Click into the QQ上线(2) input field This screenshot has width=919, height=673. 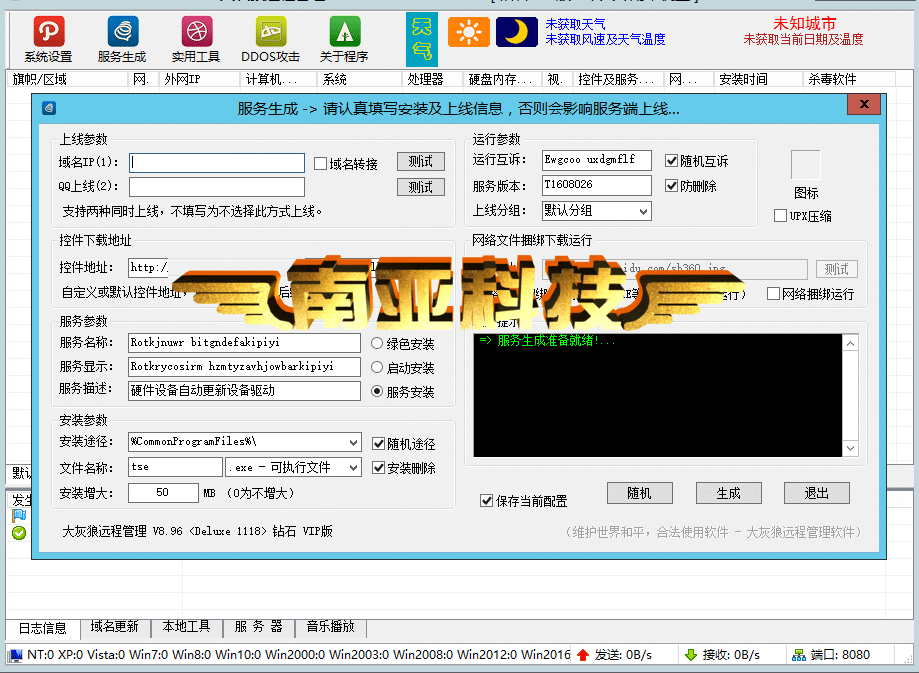click(x=217, y=186)
